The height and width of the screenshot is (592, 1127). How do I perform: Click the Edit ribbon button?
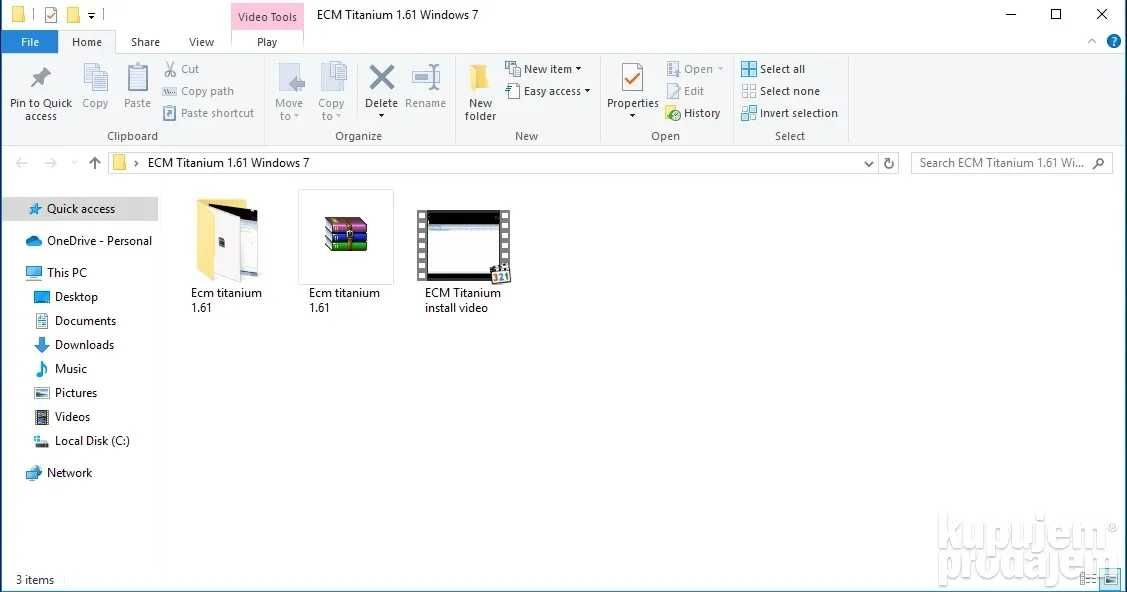(x=685, y=91)
